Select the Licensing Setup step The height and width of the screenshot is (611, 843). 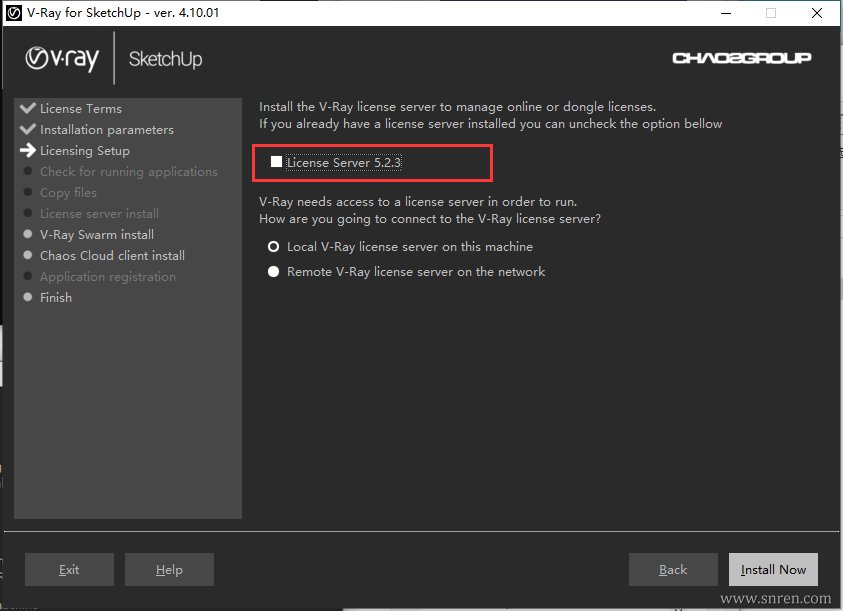tap(84, 151)
